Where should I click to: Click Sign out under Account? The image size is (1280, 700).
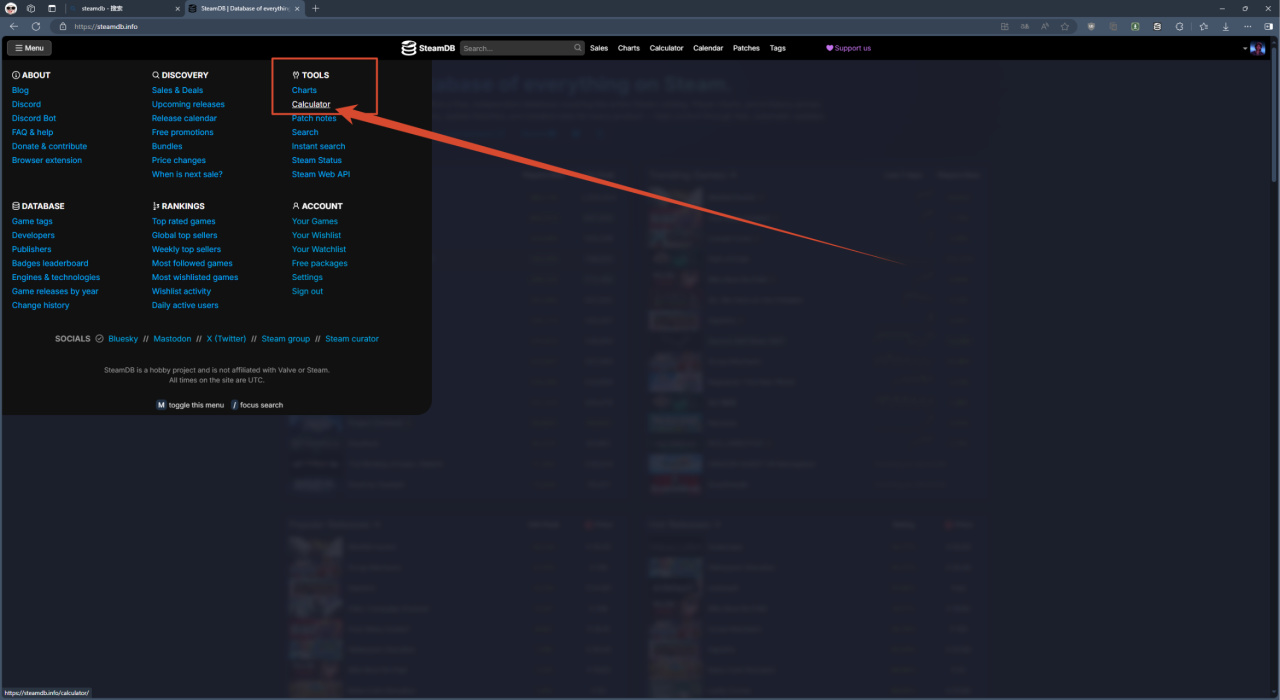point(307,291)
